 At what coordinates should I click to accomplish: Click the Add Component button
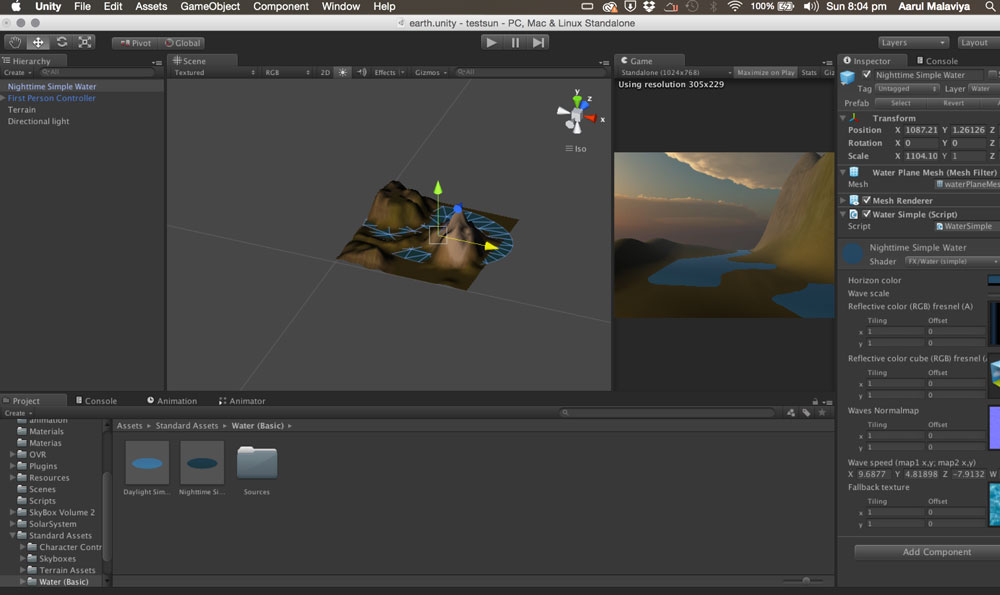[936, 552]
